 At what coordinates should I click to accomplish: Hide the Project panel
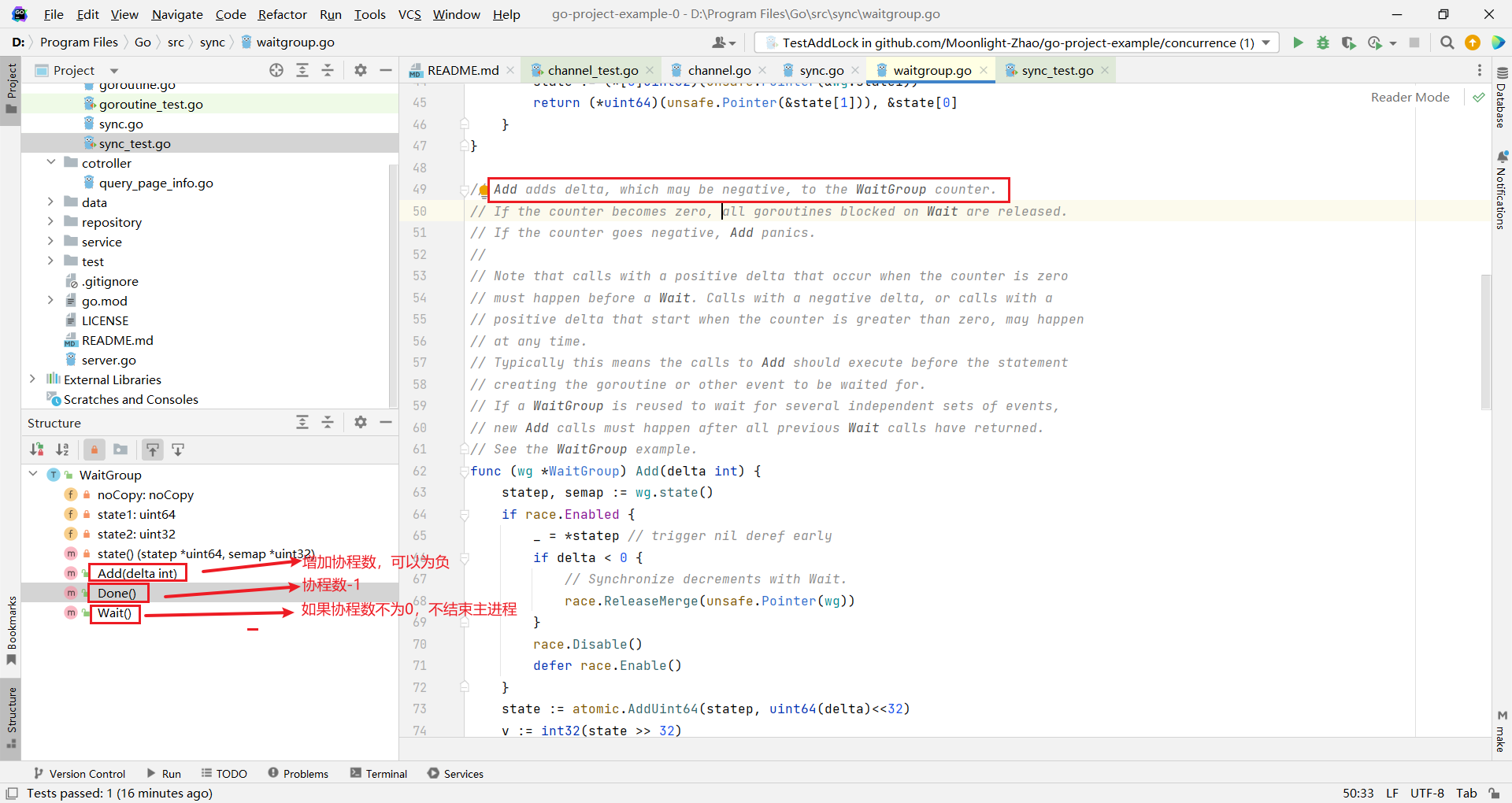point(386,70)
